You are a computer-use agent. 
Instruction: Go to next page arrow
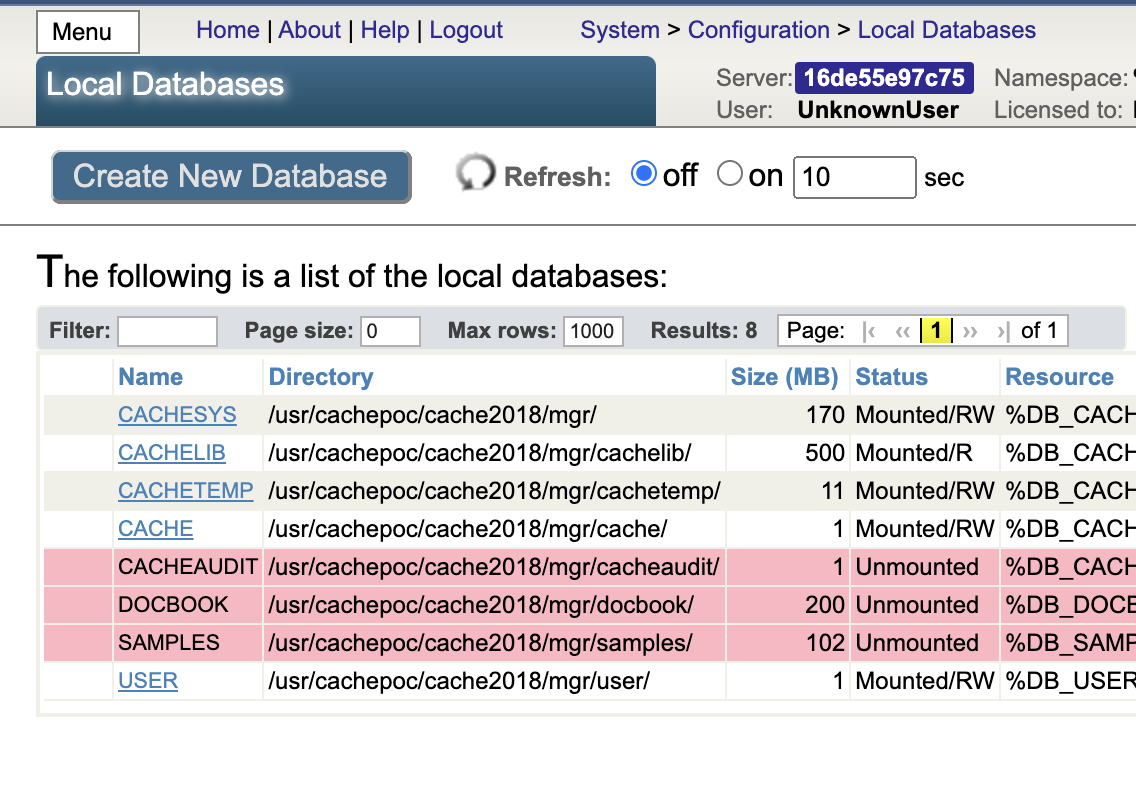click(969, 331)
